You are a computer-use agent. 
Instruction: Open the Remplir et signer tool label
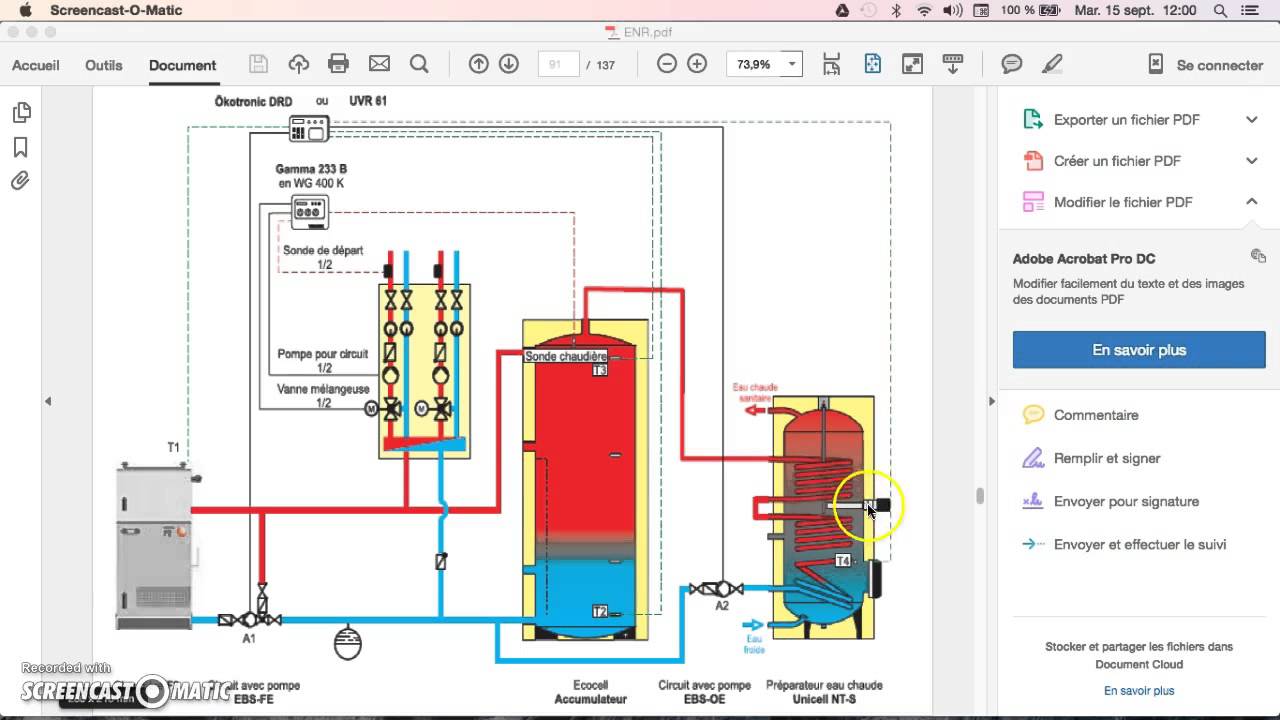[x=1107, y=458]
